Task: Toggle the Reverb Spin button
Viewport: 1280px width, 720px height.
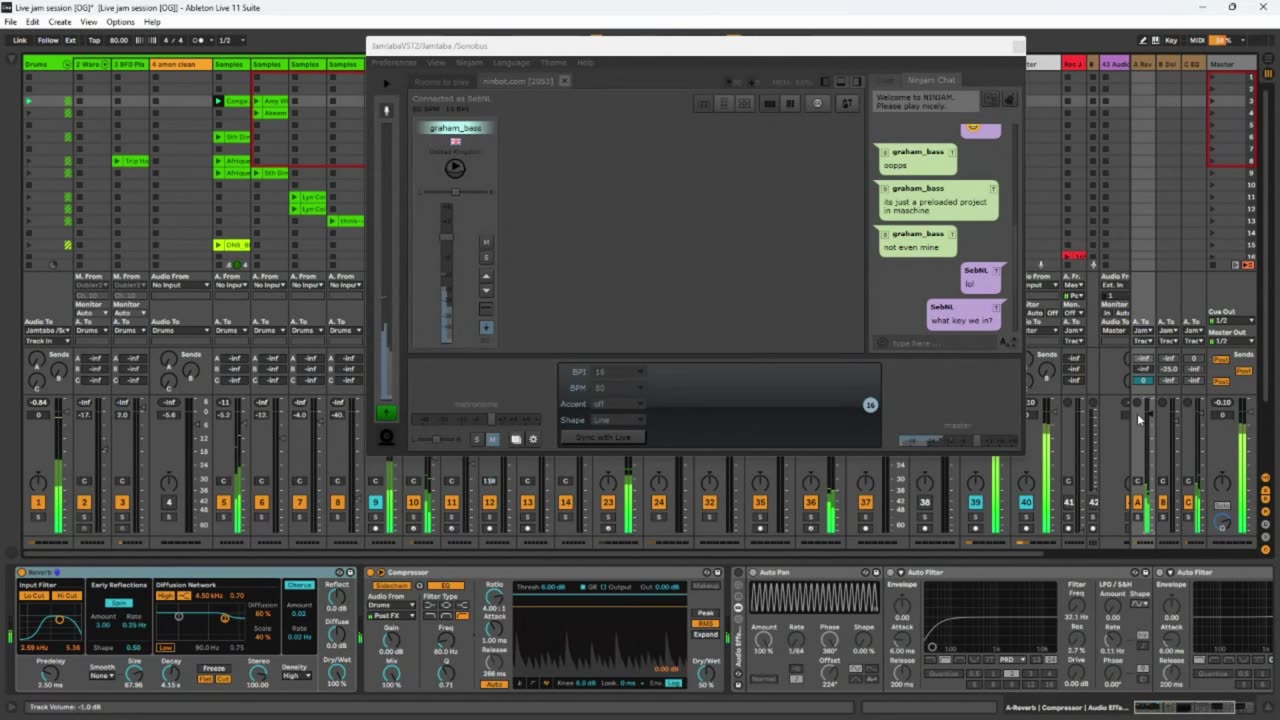Action: 120,603
